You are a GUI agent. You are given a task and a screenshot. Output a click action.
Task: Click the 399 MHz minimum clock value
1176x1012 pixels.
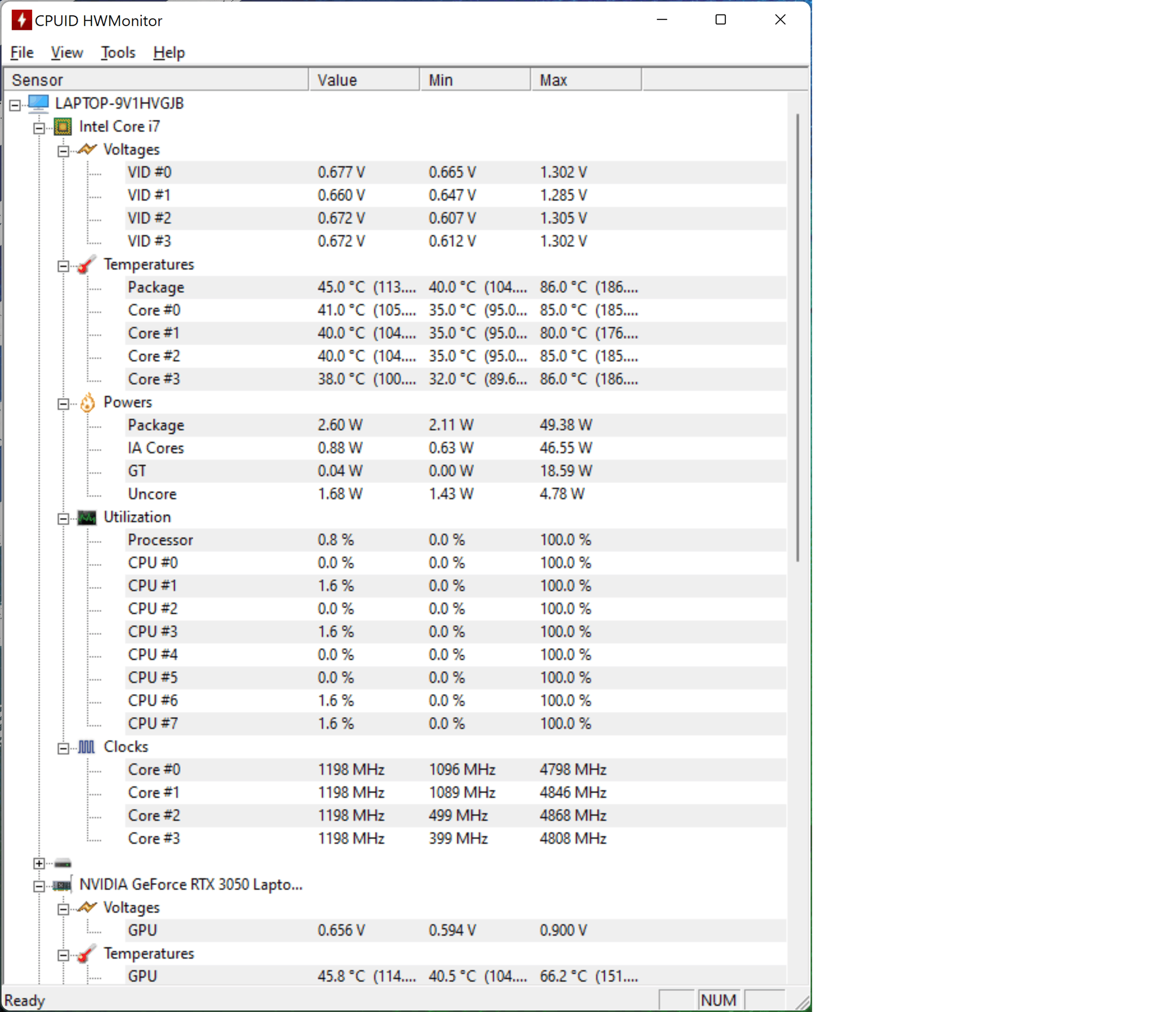[x=458, y=839]
